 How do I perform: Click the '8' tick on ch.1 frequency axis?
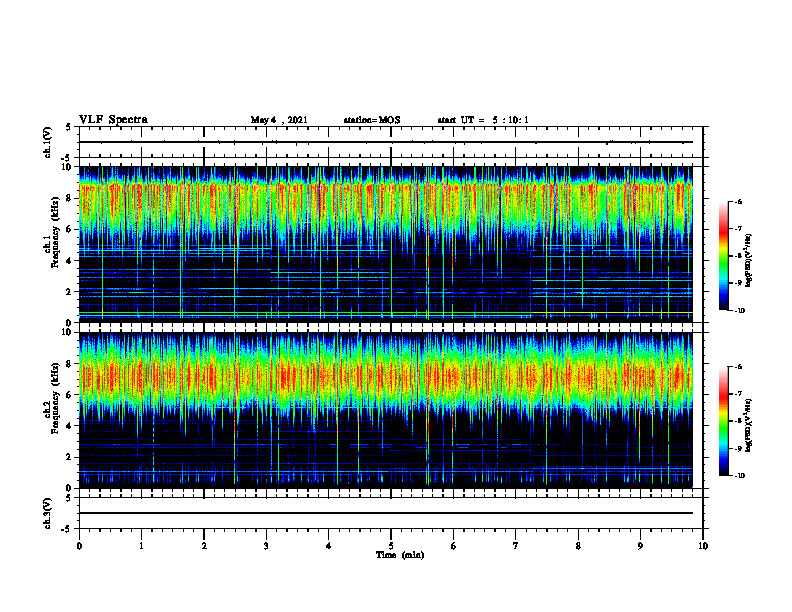pyautogui.click(x=69, y=198)
